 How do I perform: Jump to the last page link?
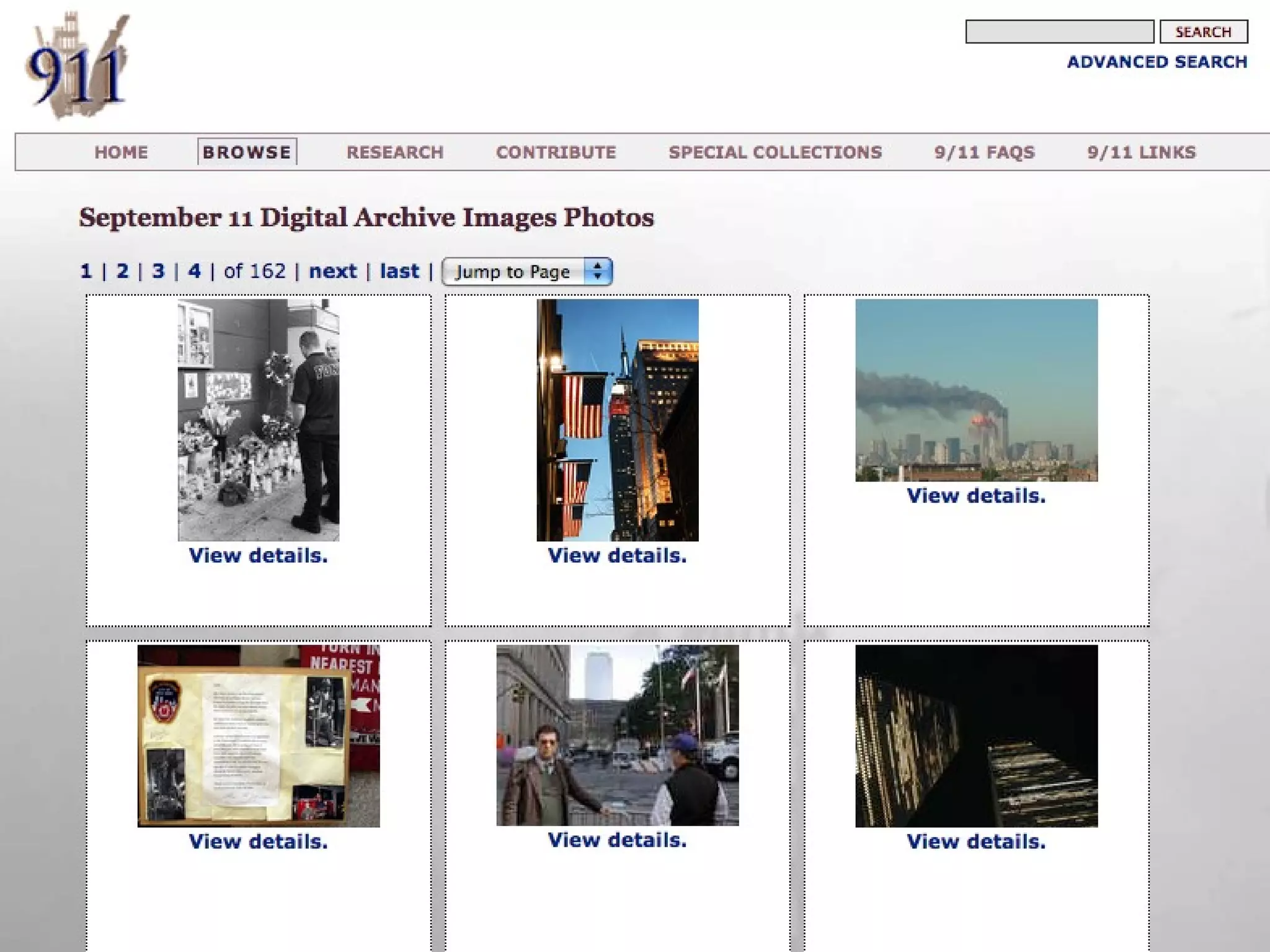pyautogui.click(x=399, y=271)
